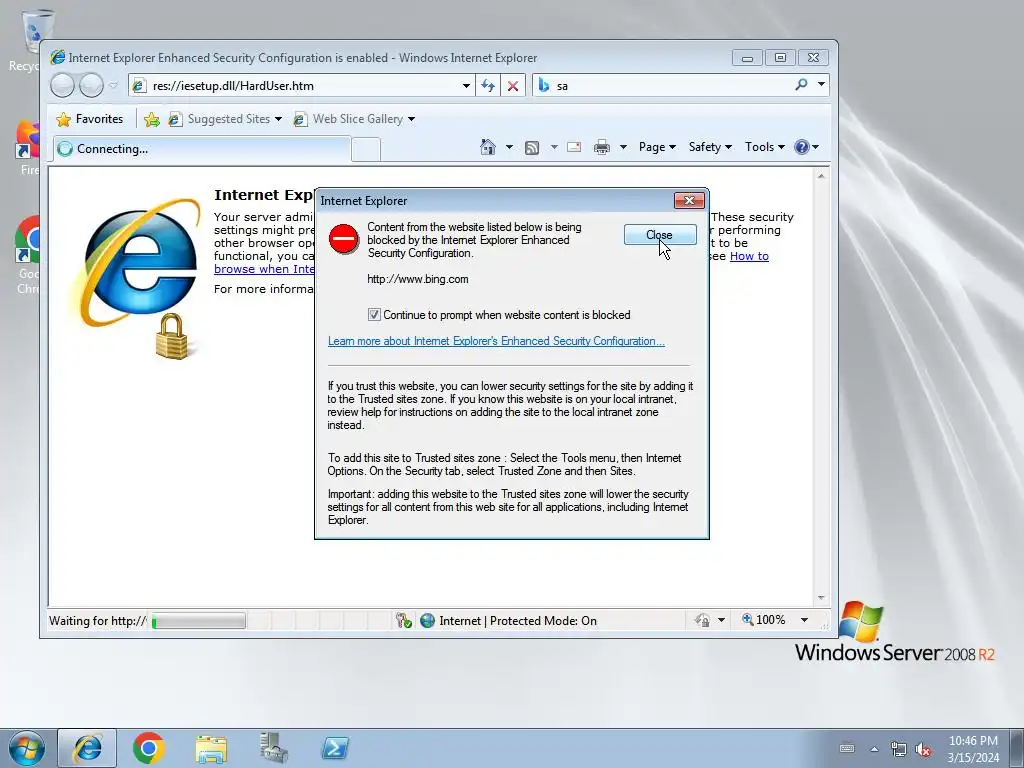
Task: Click the privacy settings icon in status bar
Action: [x=703, y=620]
